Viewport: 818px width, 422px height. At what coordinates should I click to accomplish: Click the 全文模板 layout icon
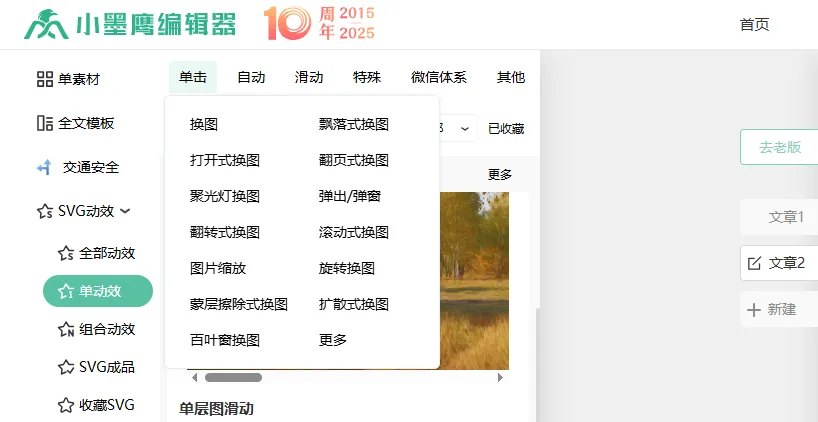45,124
